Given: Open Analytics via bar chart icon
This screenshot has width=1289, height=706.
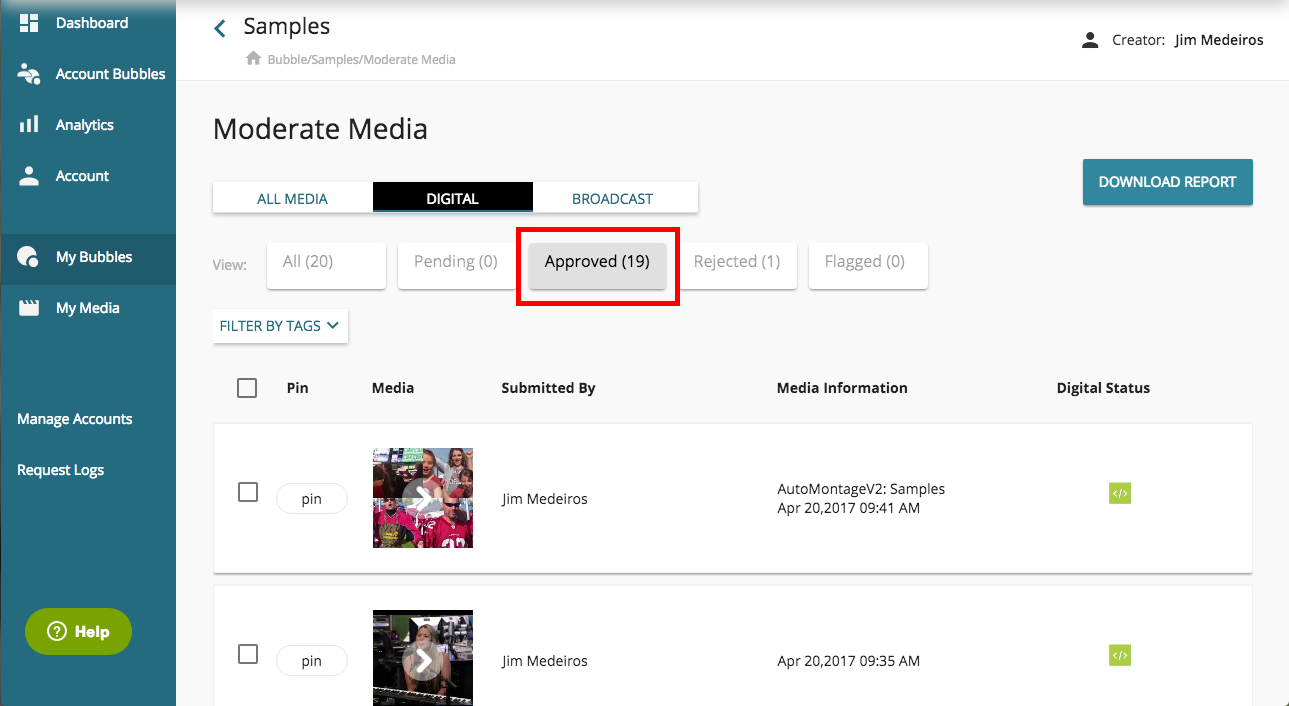Looking at the screenshot, I should (29, 125).
